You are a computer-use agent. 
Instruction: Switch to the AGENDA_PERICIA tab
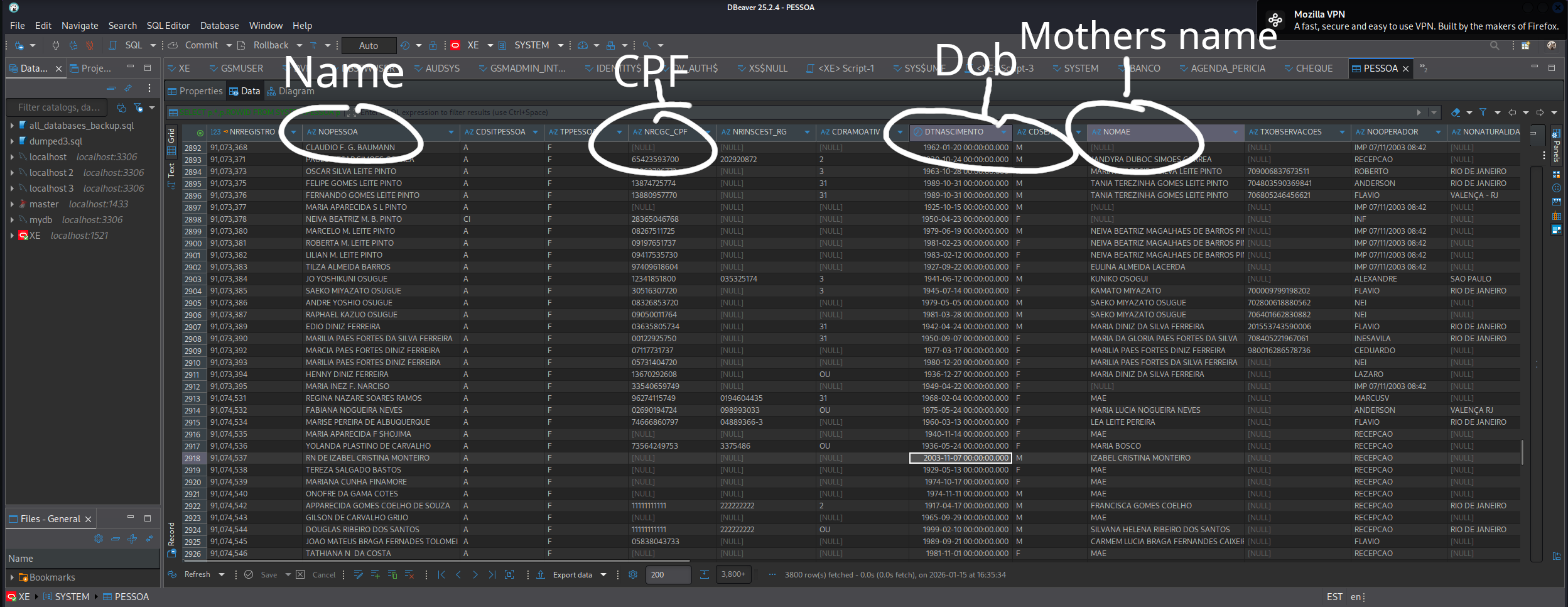(1227, 68)
